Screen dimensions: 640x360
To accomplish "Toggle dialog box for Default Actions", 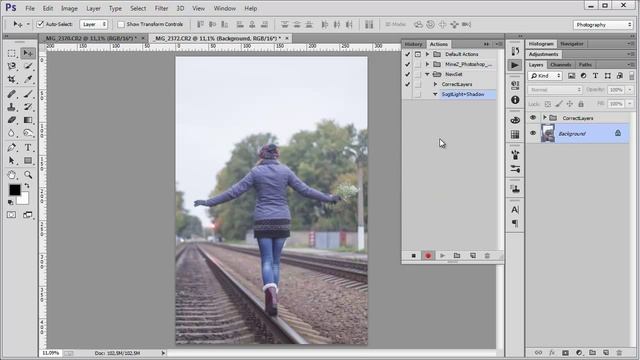I will 418,54.
